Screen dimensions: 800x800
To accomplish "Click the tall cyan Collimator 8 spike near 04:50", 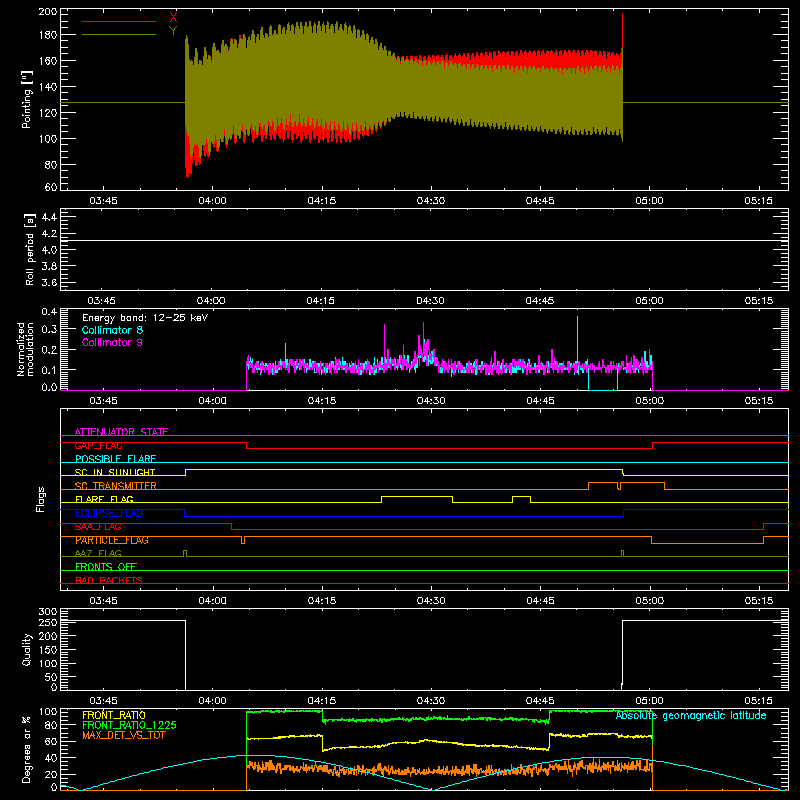I will pyautogui.click(x=578, y=339).
